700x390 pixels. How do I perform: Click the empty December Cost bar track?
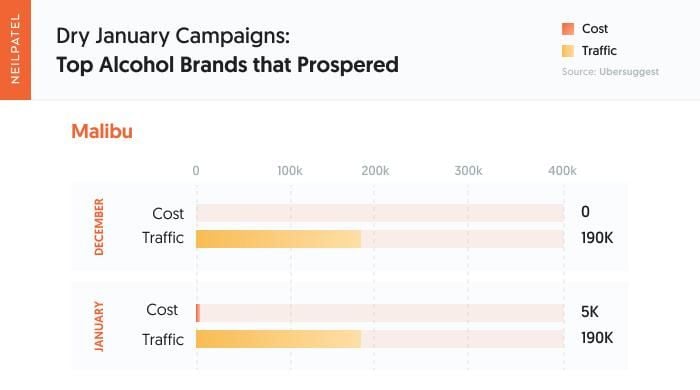(x=380, y=213)
